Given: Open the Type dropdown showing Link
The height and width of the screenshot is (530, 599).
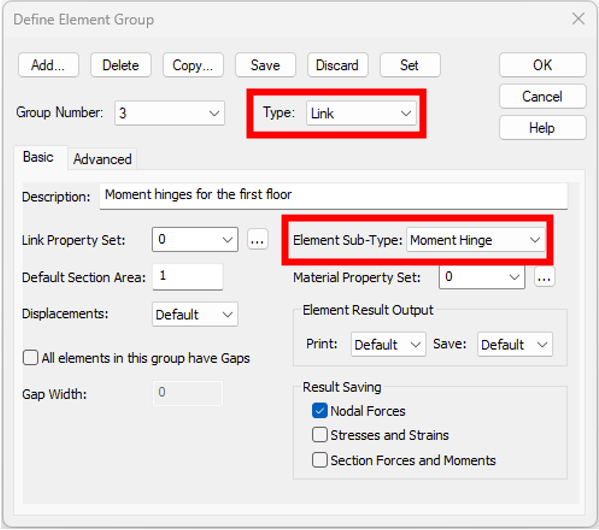Looking at the screenshot, I should (361, 113).
